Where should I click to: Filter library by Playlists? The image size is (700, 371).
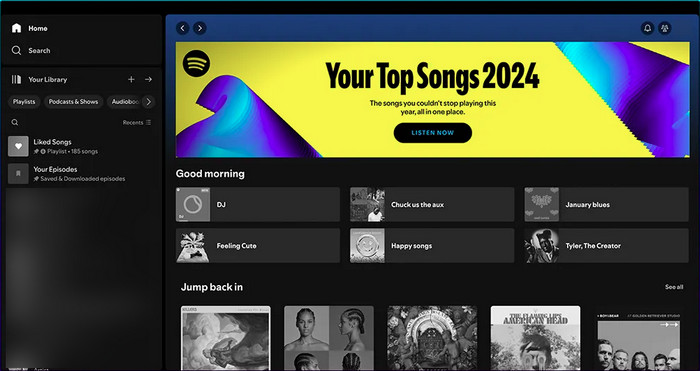[24, 102]
